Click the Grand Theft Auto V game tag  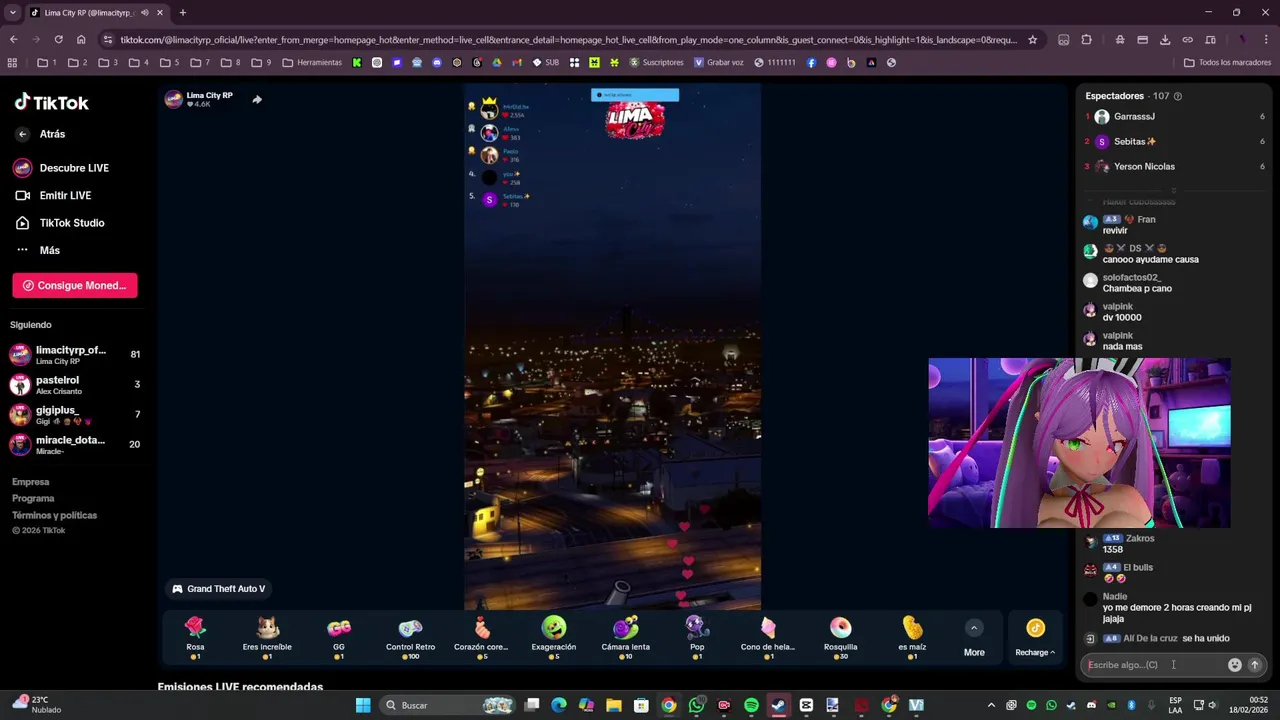[218, 589]
